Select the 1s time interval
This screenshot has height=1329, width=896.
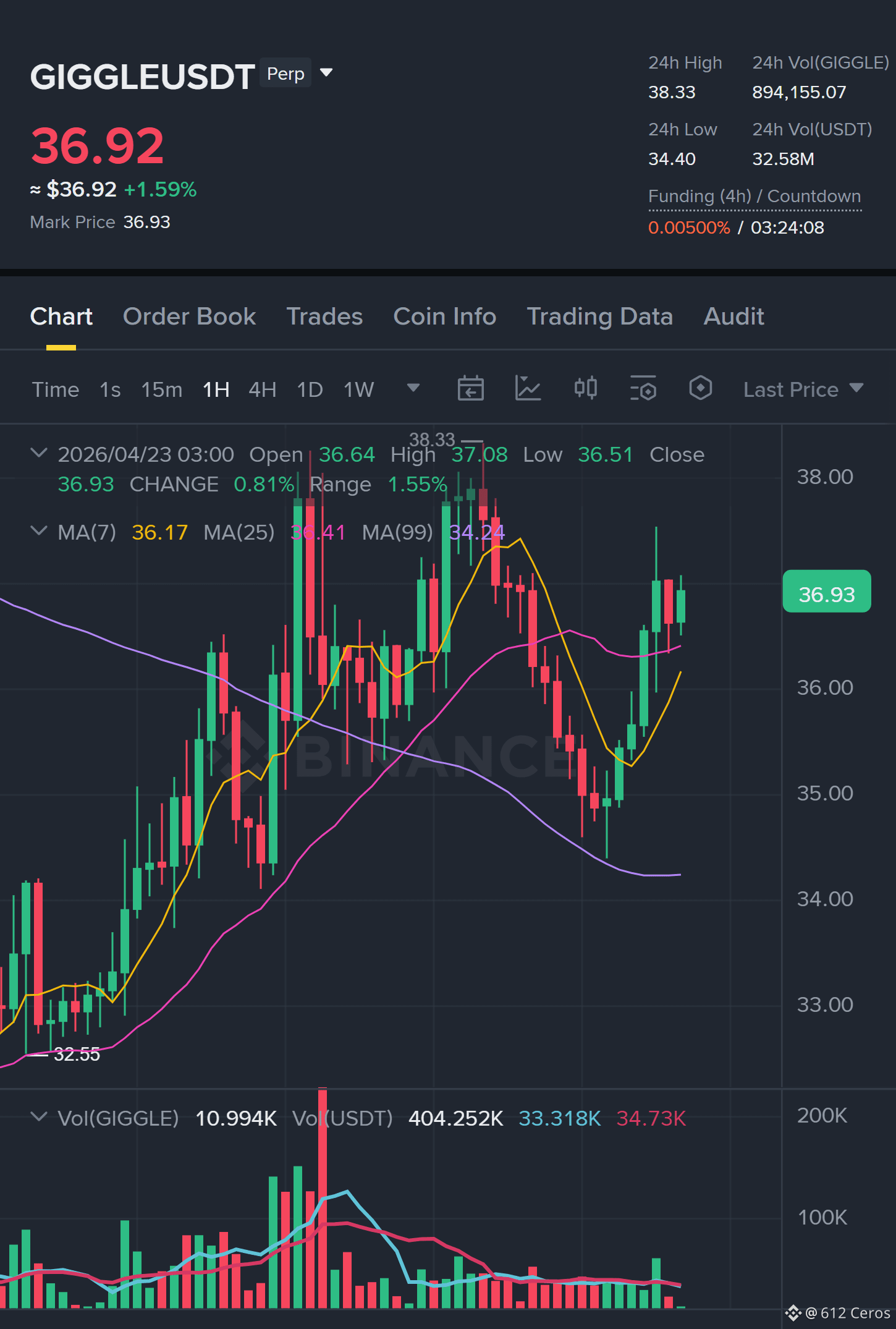tap(110, 389)
